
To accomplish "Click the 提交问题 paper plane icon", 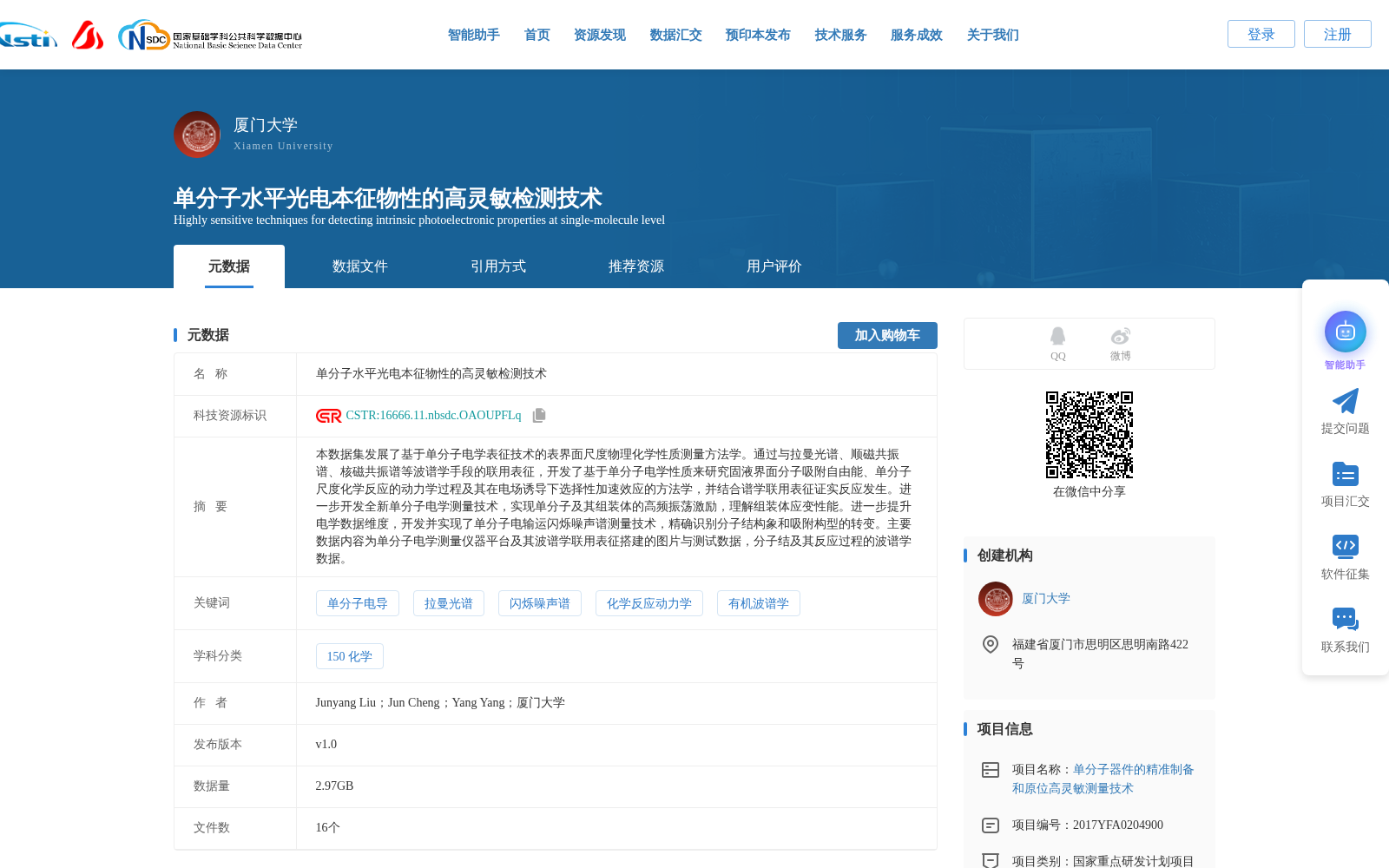I will pos(1345,401).
